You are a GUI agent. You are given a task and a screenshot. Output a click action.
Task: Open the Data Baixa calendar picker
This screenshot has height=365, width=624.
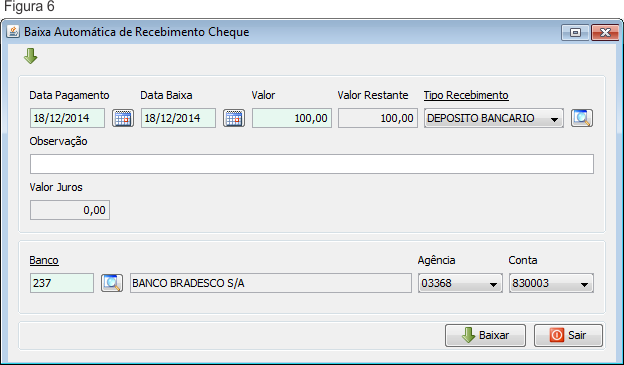coord(234,118)
